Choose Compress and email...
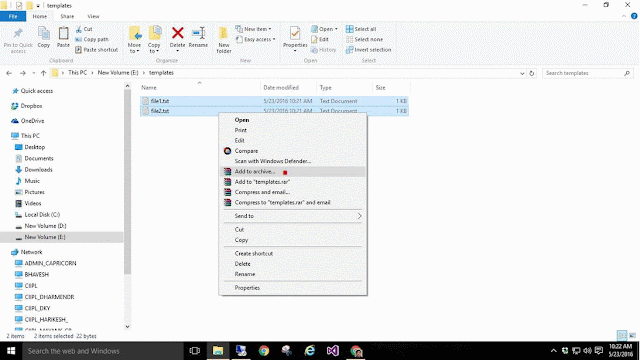Image resolution: width=640 pixels, height=360 pixels. coord(293,192)
